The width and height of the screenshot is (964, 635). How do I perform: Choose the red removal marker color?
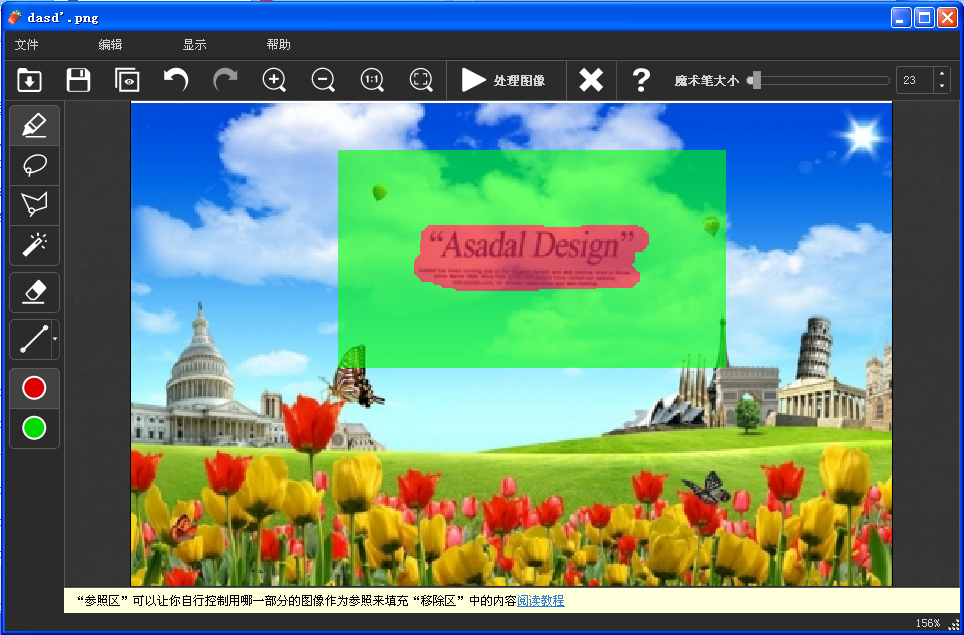coord(34,388)
